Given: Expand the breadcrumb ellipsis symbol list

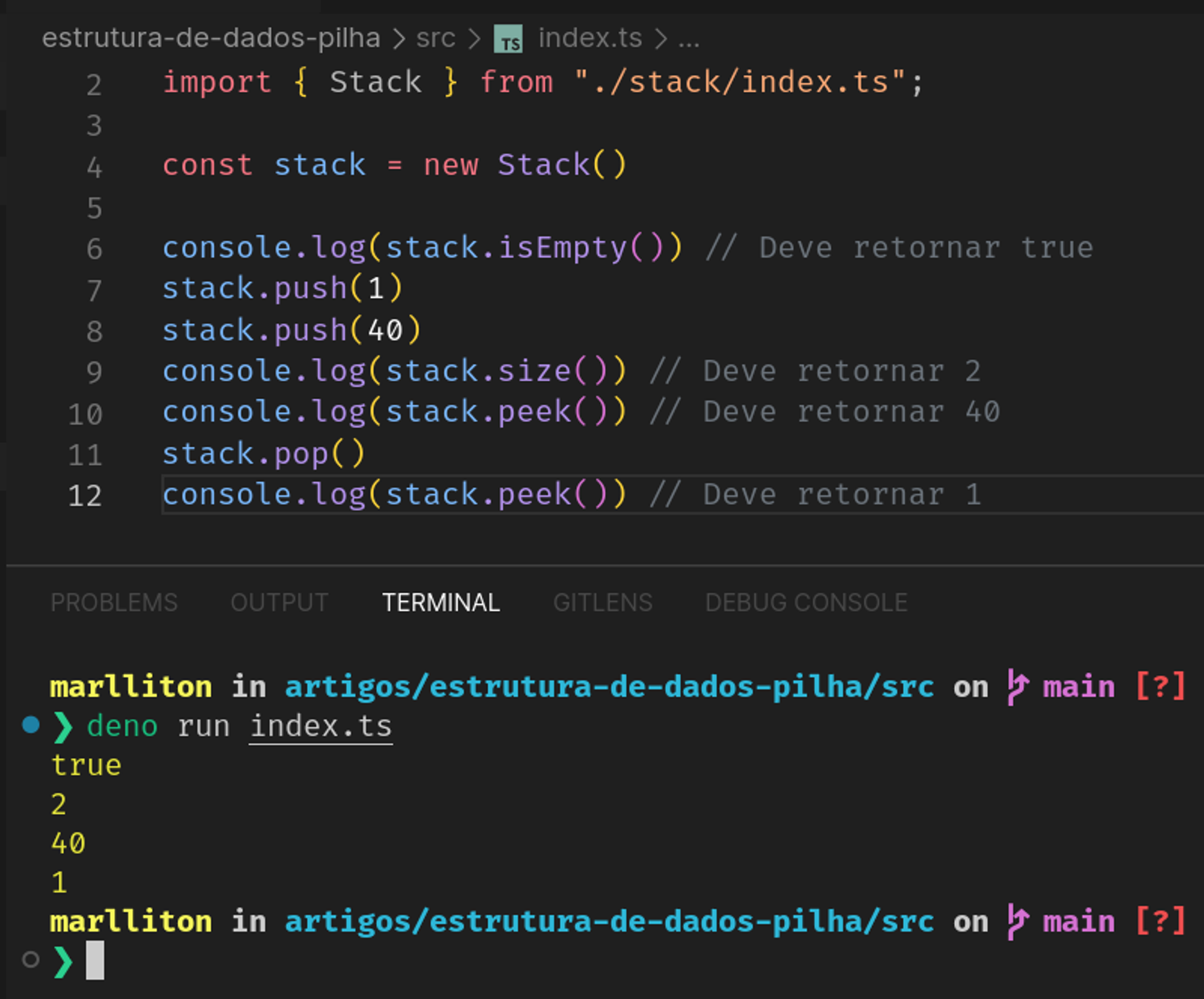Looking at the screenshot, I should coord(689,40).
